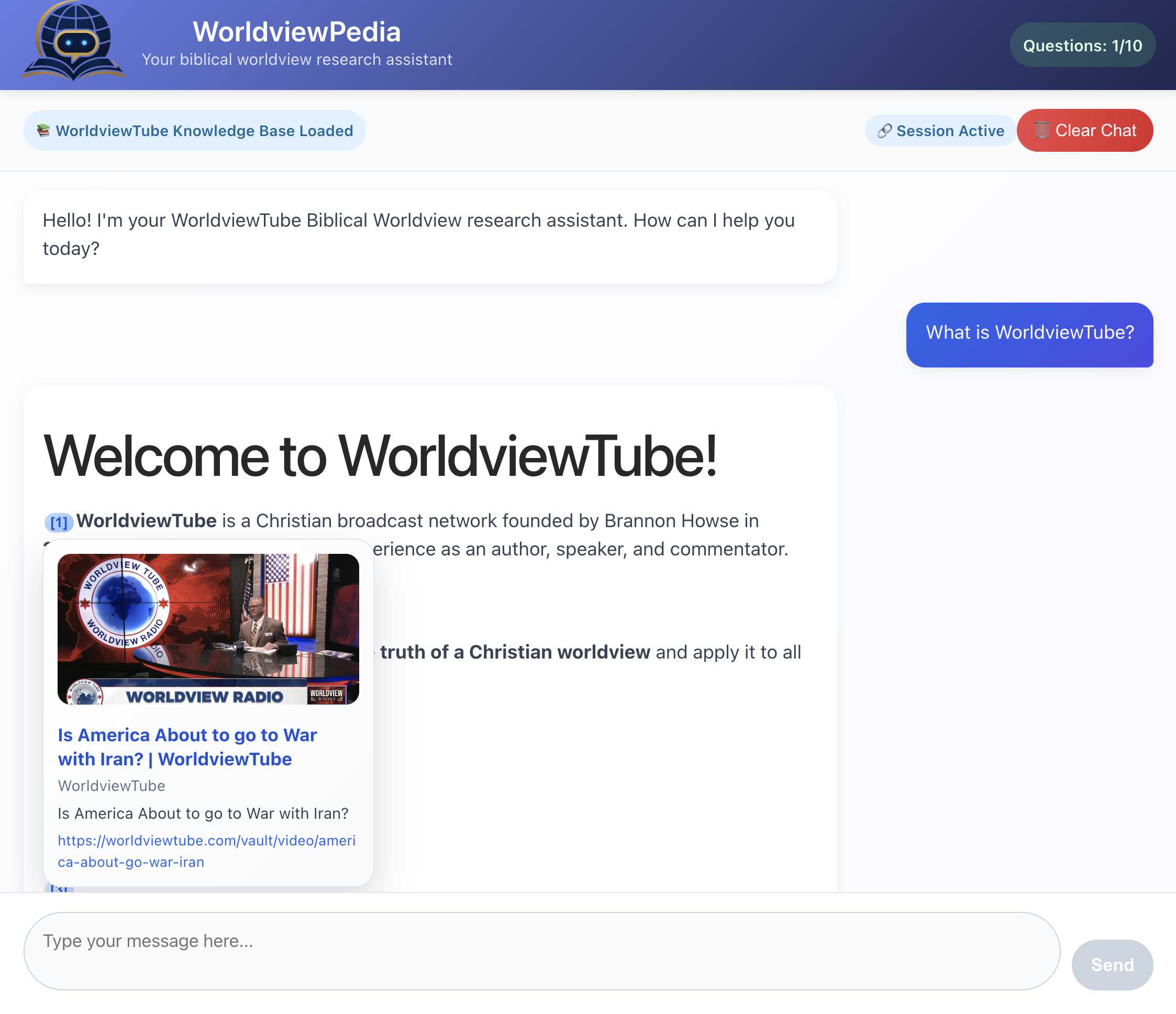Viewport: 1176px width, 1014px height.
Task: Select the 'What is WorldviewTube?' user message
Action: click(x=1029, y=335)
